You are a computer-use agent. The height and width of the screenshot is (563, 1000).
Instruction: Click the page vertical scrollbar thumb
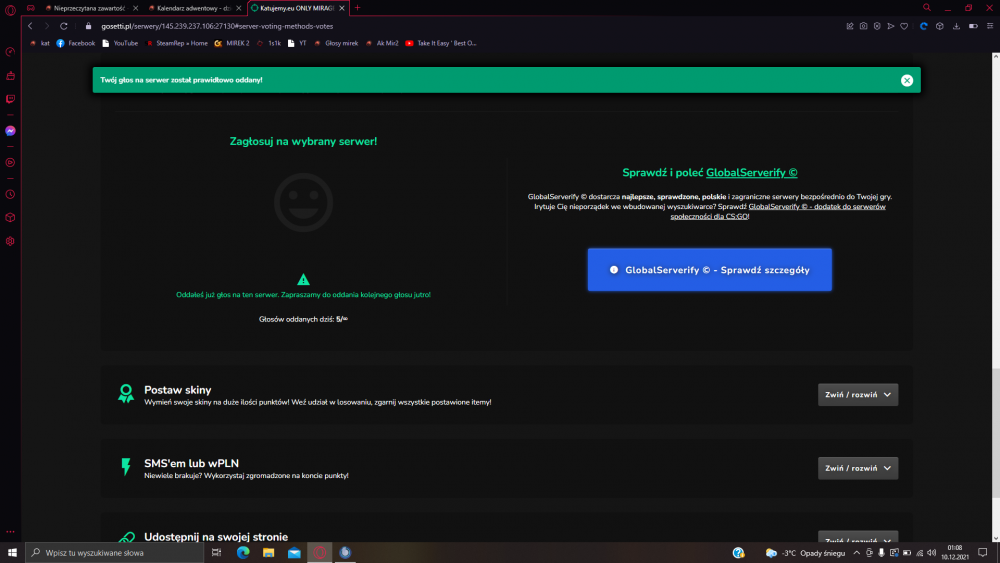coord(996,434)
